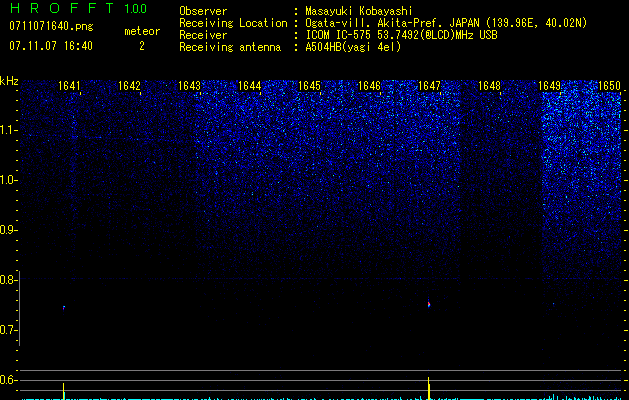Click receiver value ICOM IC-575 53.7492 MHz
629x400 pixels.
pos(401,35)
